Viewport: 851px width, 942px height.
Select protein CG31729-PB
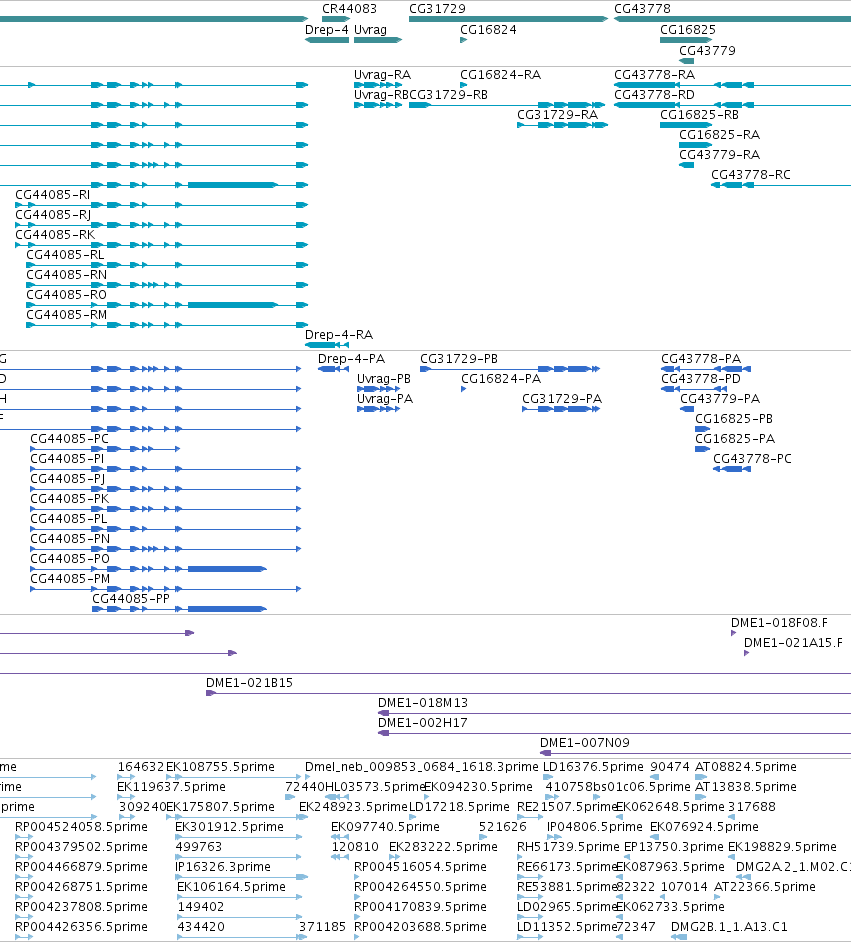[x=459, y=359]
